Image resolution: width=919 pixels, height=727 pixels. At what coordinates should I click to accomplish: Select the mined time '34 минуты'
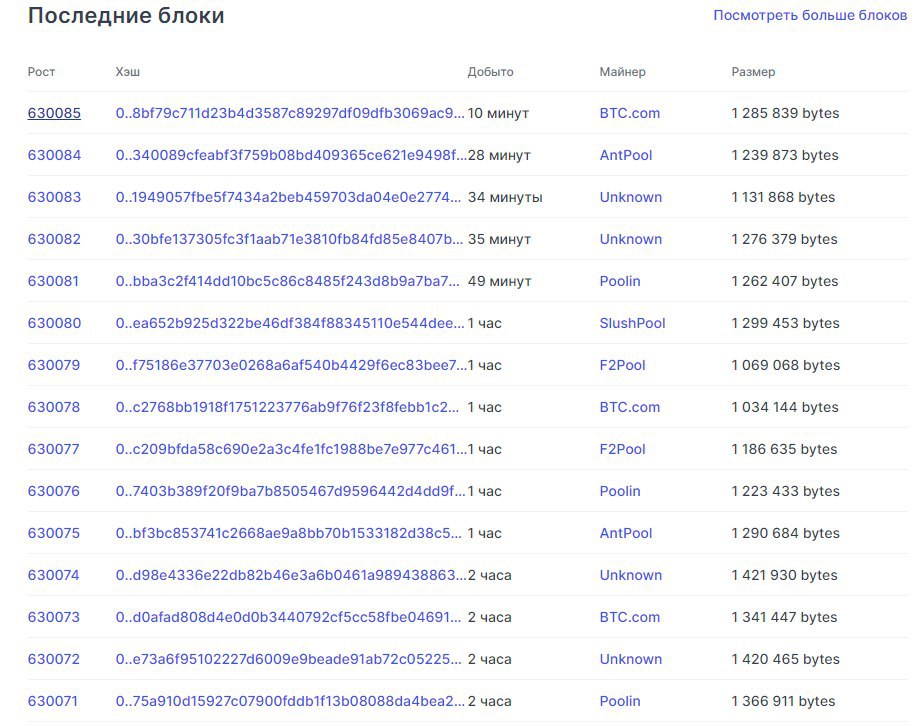505,197
